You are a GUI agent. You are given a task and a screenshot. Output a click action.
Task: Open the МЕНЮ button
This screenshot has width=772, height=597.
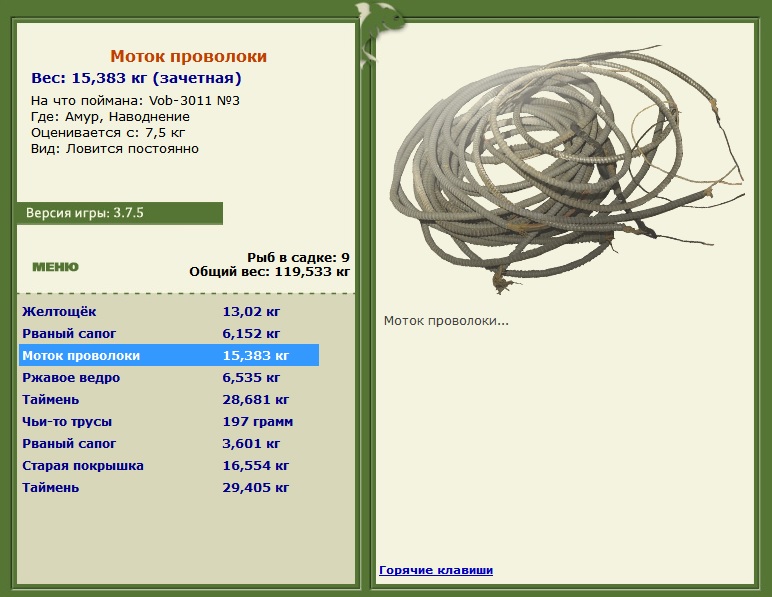[x=55, y=267]
